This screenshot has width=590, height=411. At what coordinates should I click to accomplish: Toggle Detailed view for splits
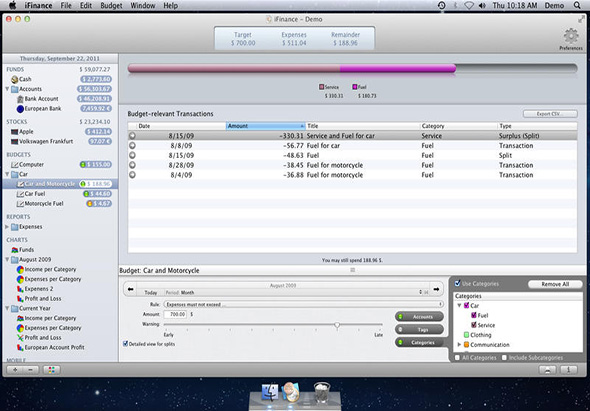126,344
